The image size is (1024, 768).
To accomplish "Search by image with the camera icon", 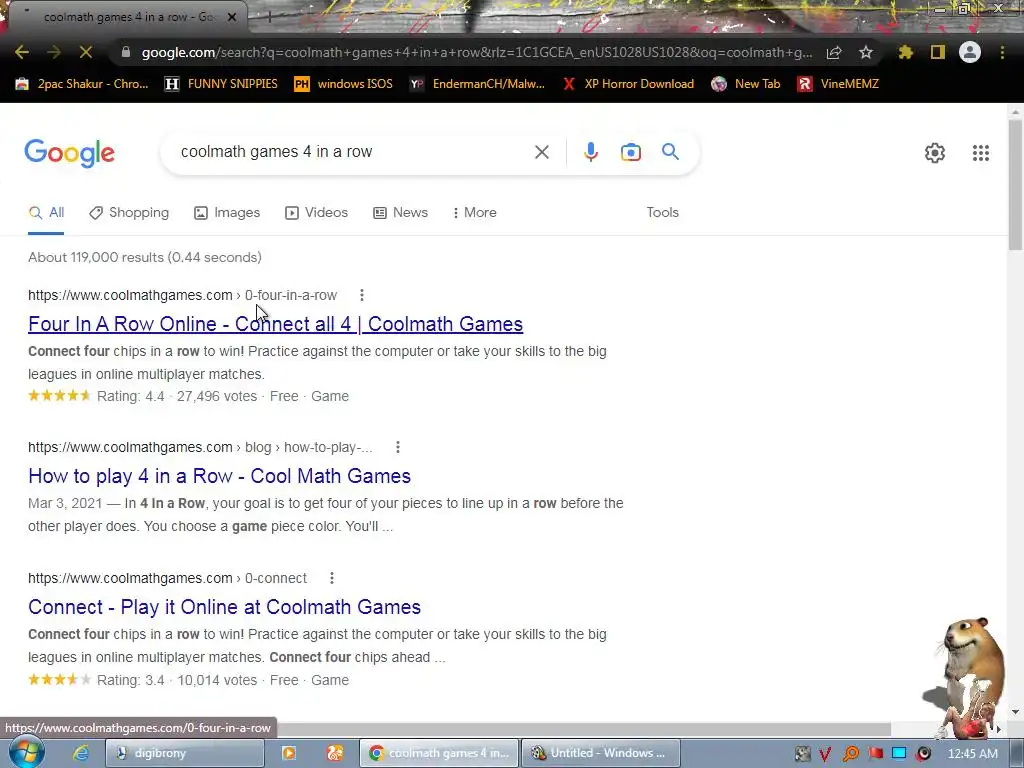I will point(631,152).
